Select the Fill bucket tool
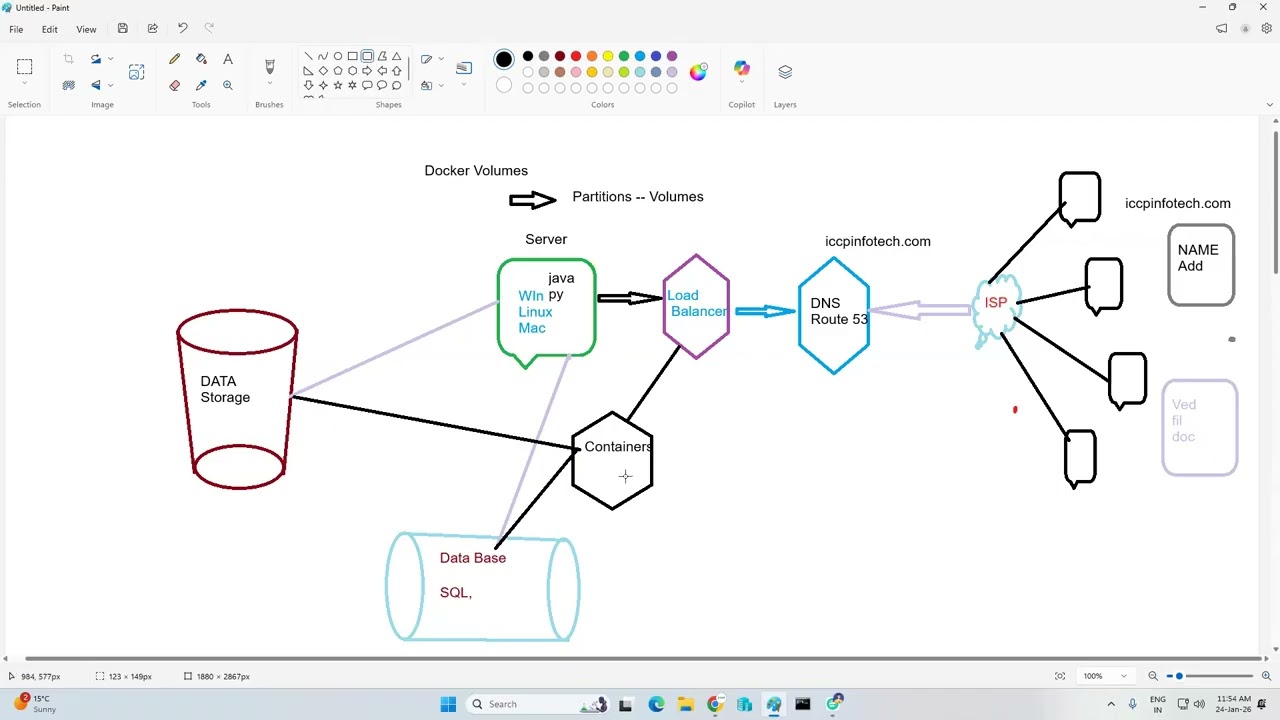Viewport: 1280px width, 720px height. pos(201,60)
